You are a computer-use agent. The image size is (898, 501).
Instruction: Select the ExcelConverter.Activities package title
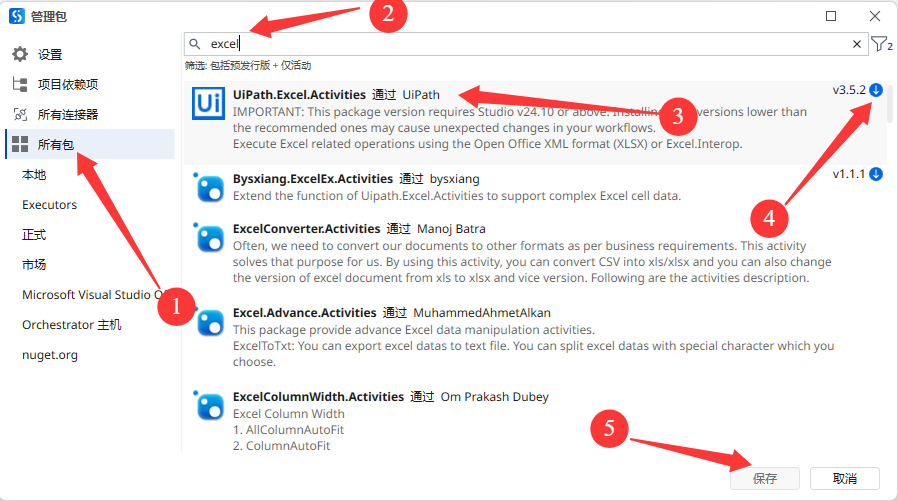tap(306, 228)
